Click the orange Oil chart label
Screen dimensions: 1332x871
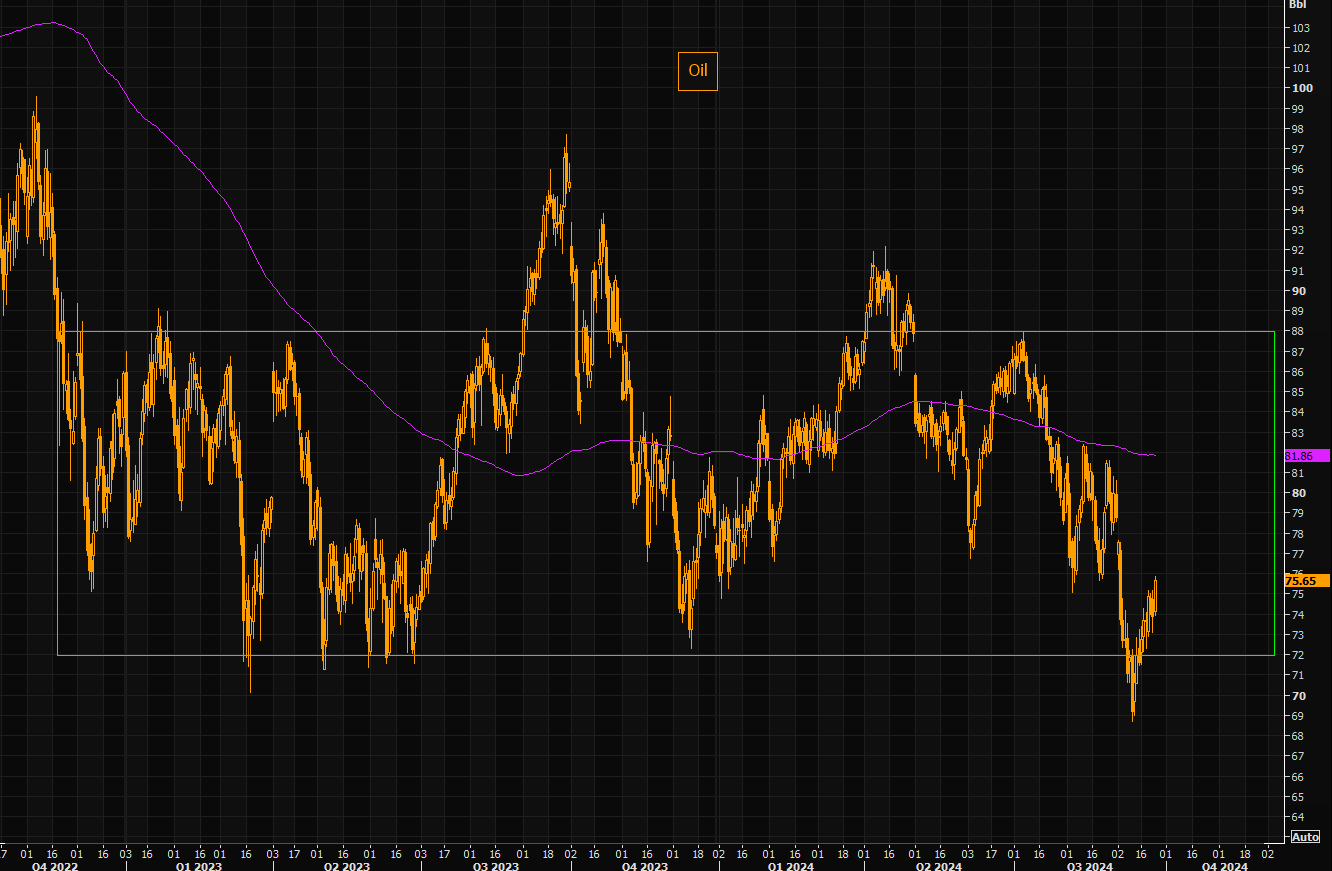pos(697,71)
